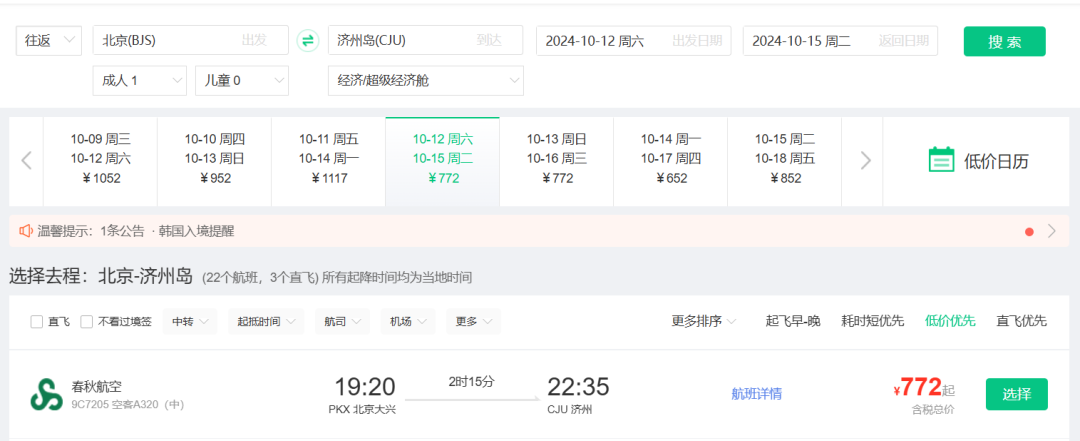The width and height of the screenshot is (1080, 441).
Task: Open the 成人 1 passenger dropdown
Action: 139,81
